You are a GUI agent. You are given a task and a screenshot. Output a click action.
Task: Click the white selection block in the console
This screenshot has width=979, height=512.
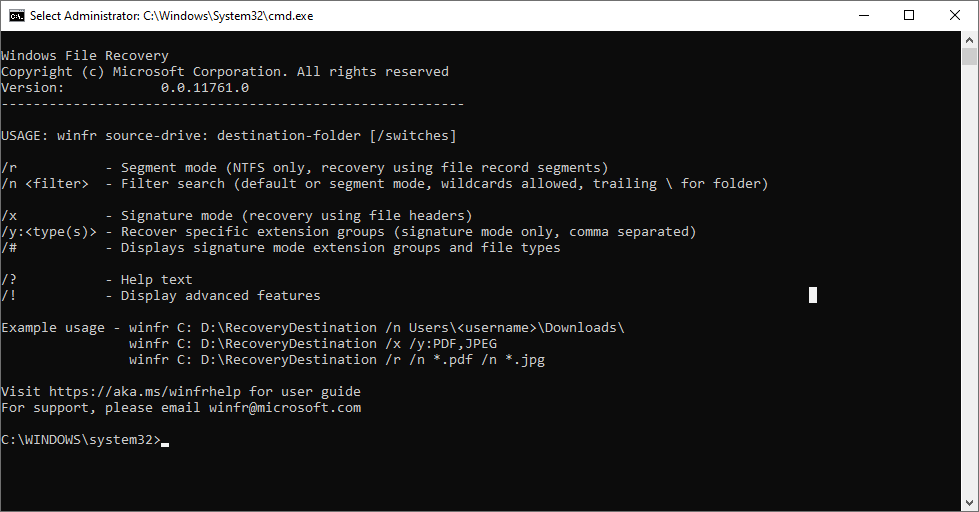(x=813, y=294)
